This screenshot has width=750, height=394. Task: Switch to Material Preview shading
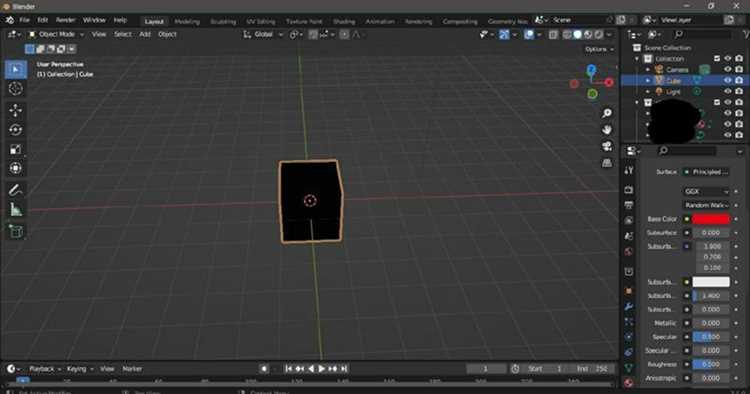point(588,34)
